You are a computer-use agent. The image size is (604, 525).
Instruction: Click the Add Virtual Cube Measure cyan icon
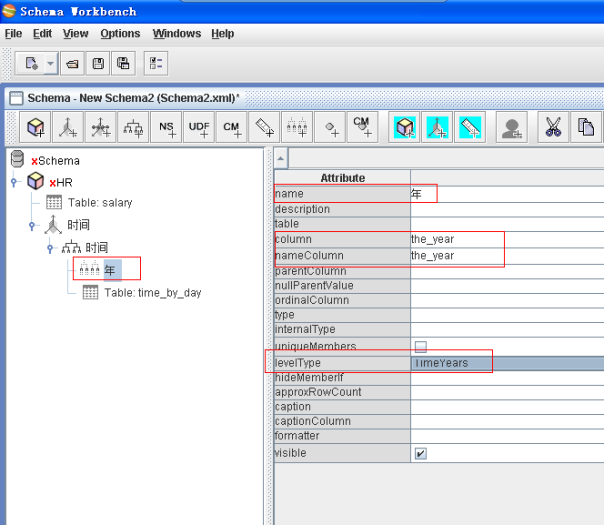pos(470,127)
